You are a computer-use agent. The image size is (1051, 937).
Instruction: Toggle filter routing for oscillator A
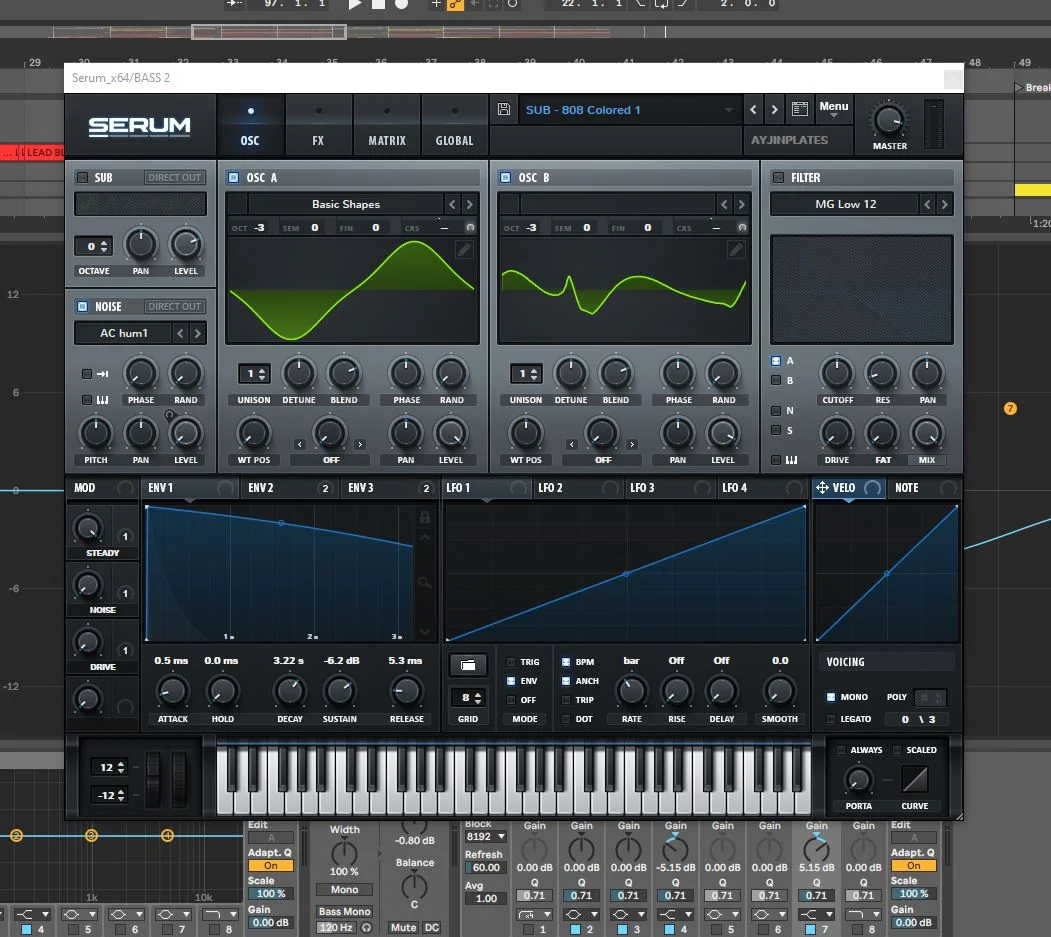776,361
